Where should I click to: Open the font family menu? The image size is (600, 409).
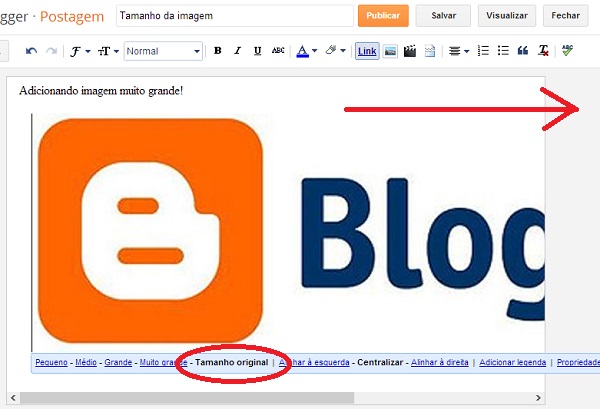tap(80, 51)
